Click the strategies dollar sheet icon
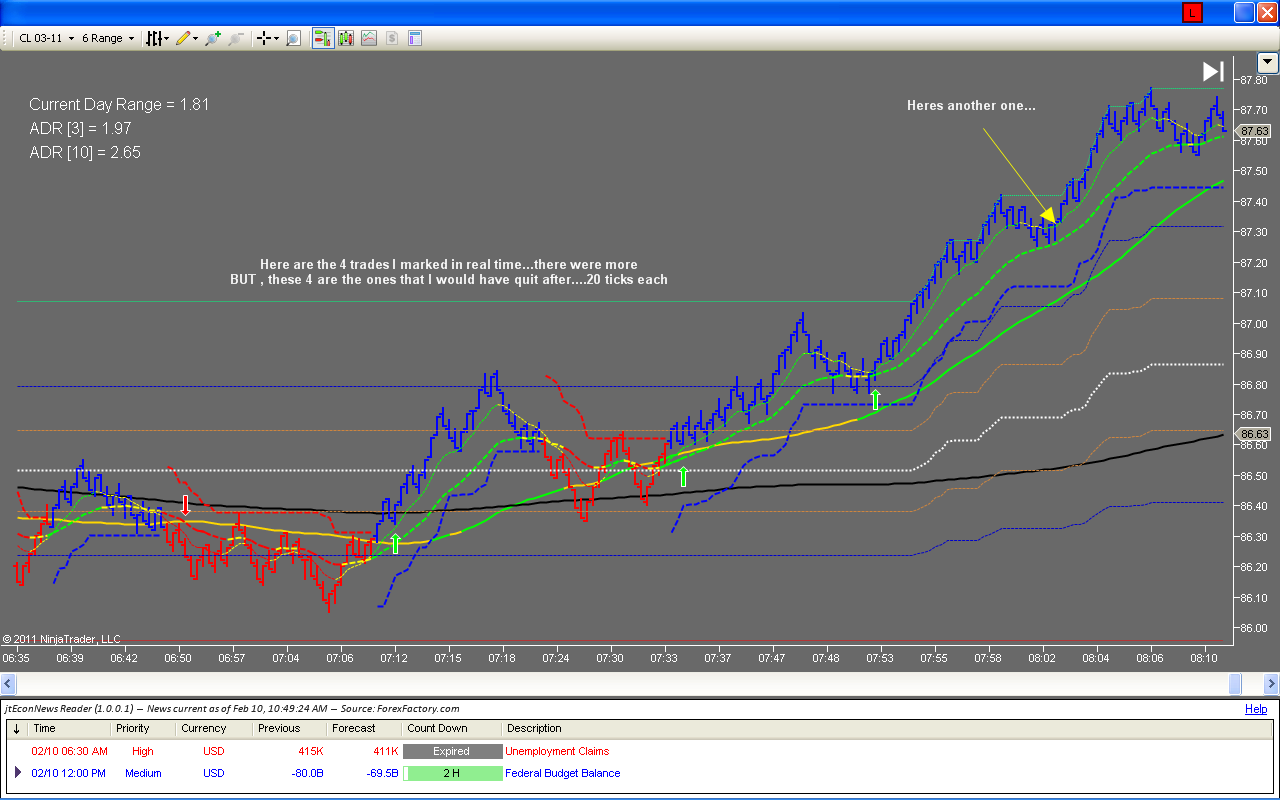The height and width of the screenshot is (800, 1280). coord(392,38)
